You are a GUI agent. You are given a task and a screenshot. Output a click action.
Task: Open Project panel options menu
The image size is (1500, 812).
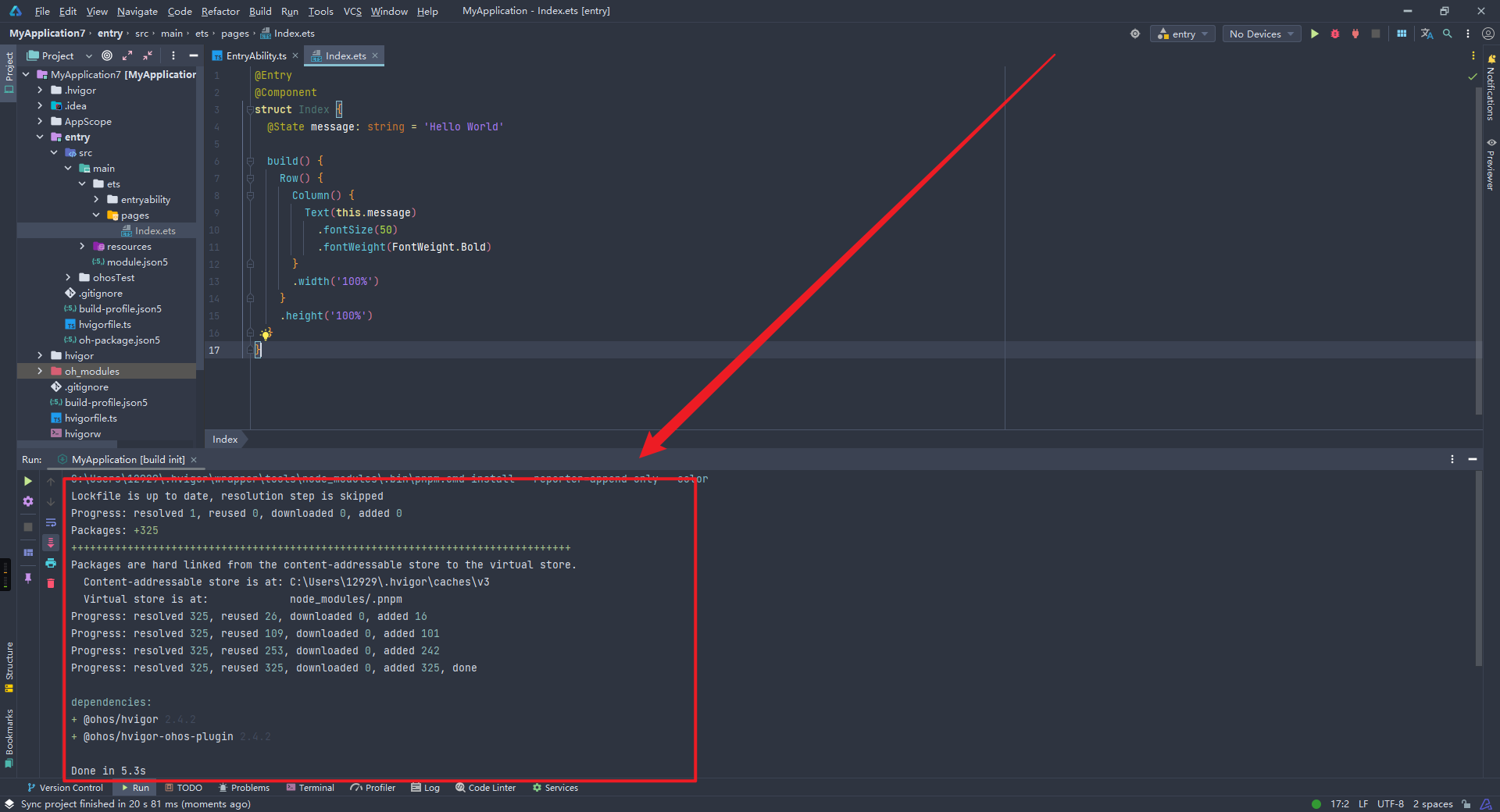pos(173,55)
